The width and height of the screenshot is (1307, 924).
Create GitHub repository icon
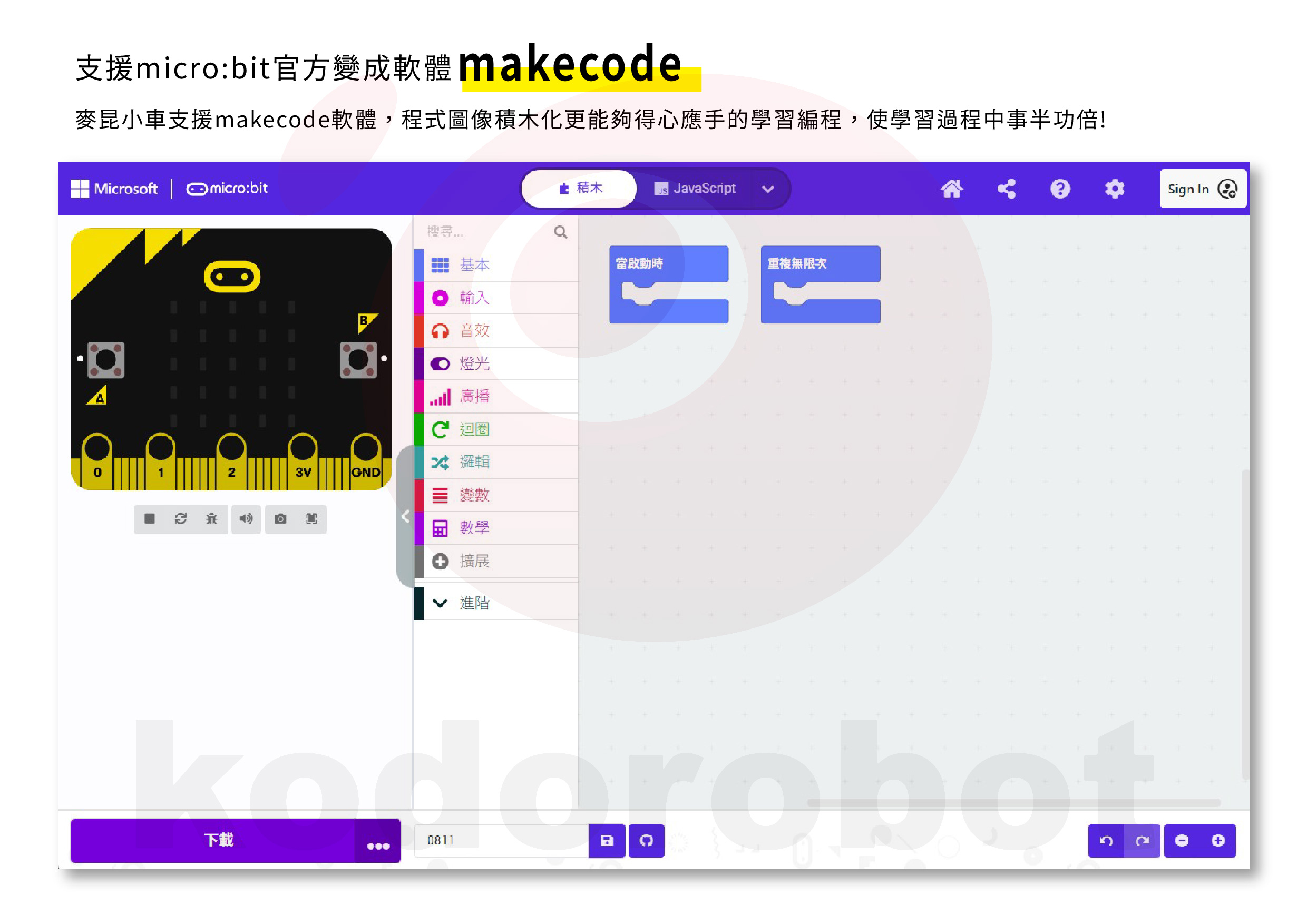click(647, 840)
